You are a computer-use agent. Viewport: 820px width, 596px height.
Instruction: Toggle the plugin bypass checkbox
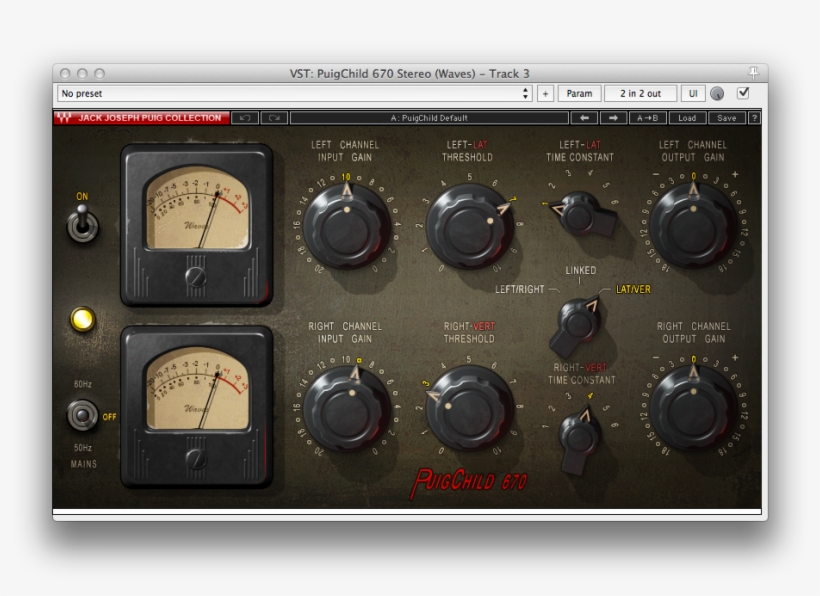point(743,93)
